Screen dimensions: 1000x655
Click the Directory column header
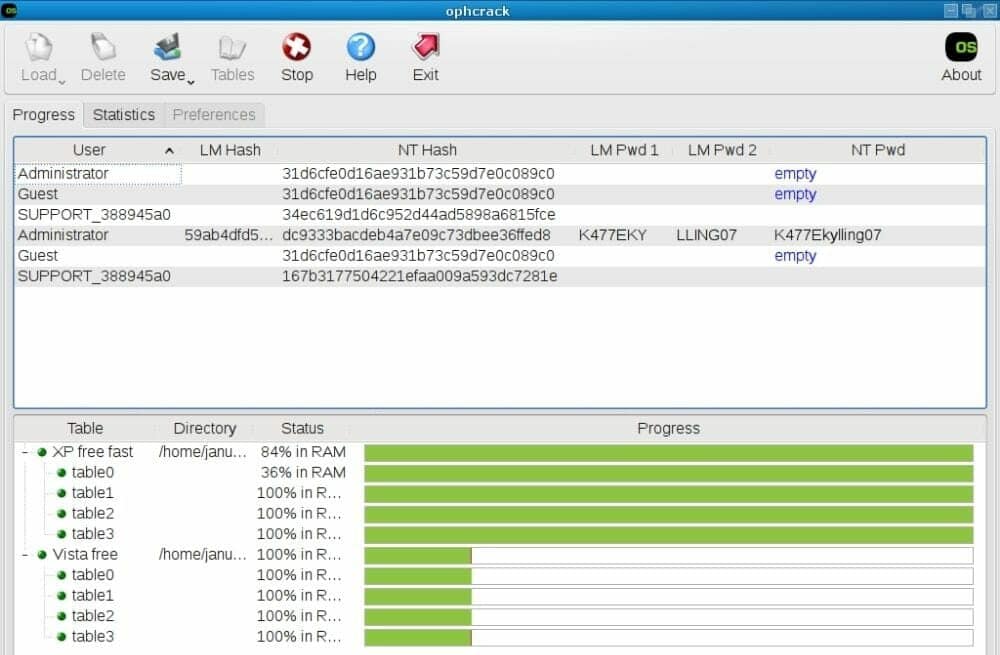(x=205, y=428)
